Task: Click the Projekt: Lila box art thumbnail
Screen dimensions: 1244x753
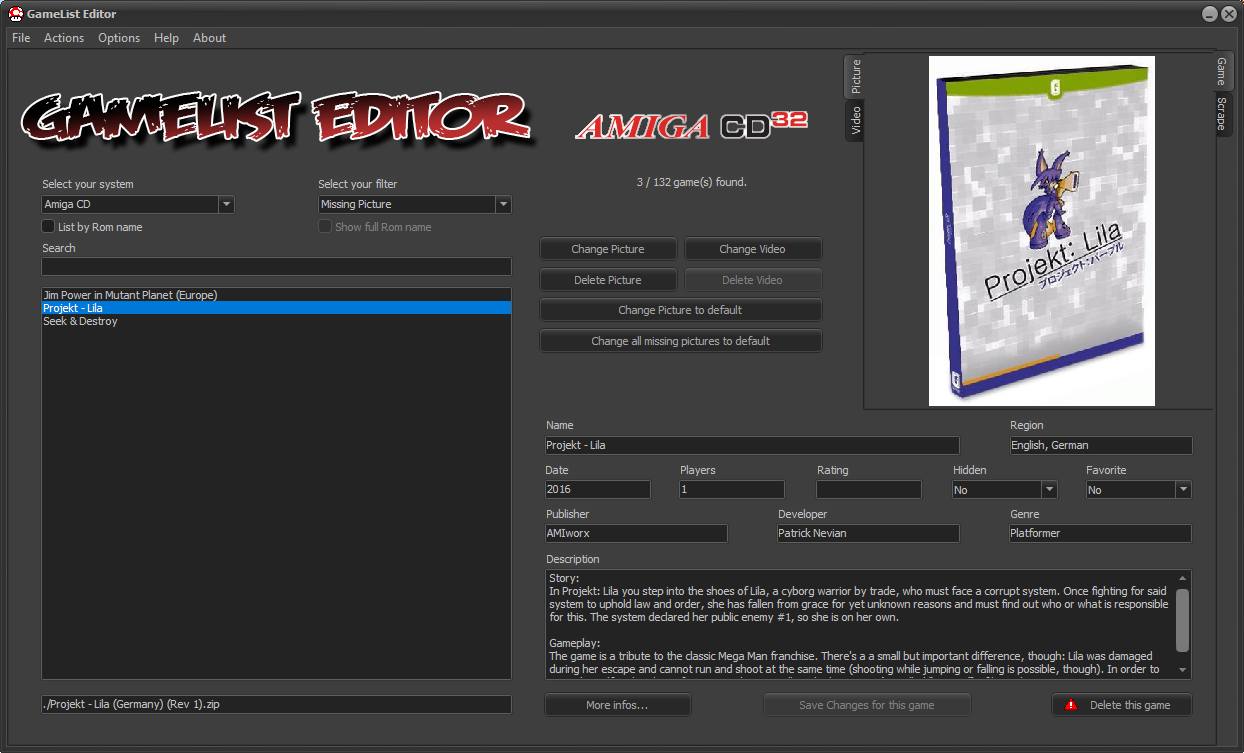Action: (x=1042, y=231)
